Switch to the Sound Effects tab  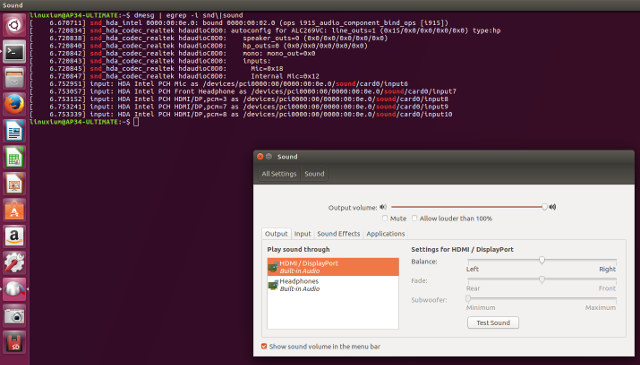tap(338, 234)
